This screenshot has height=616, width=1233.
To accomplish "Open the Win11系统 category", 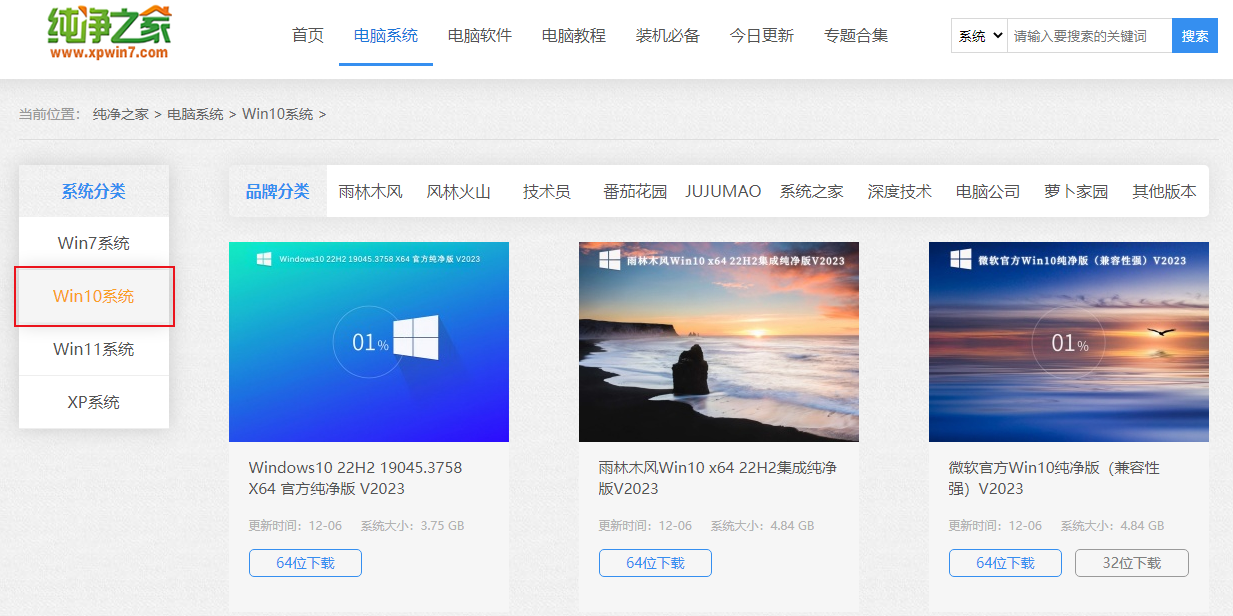I will point(93,349).
